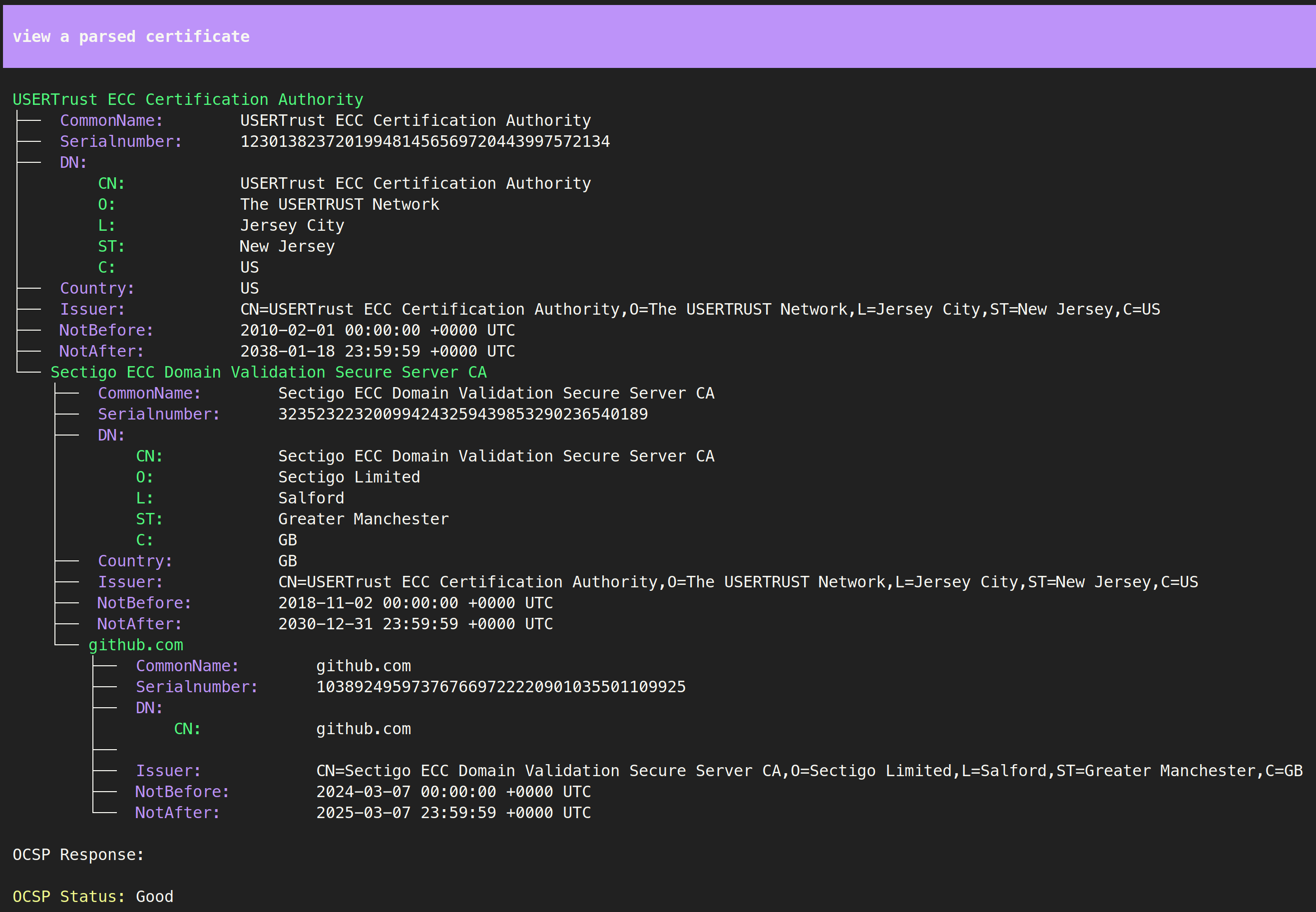Click the root certificate Issuer value text

pyautogui.click(x=699, y=309)
